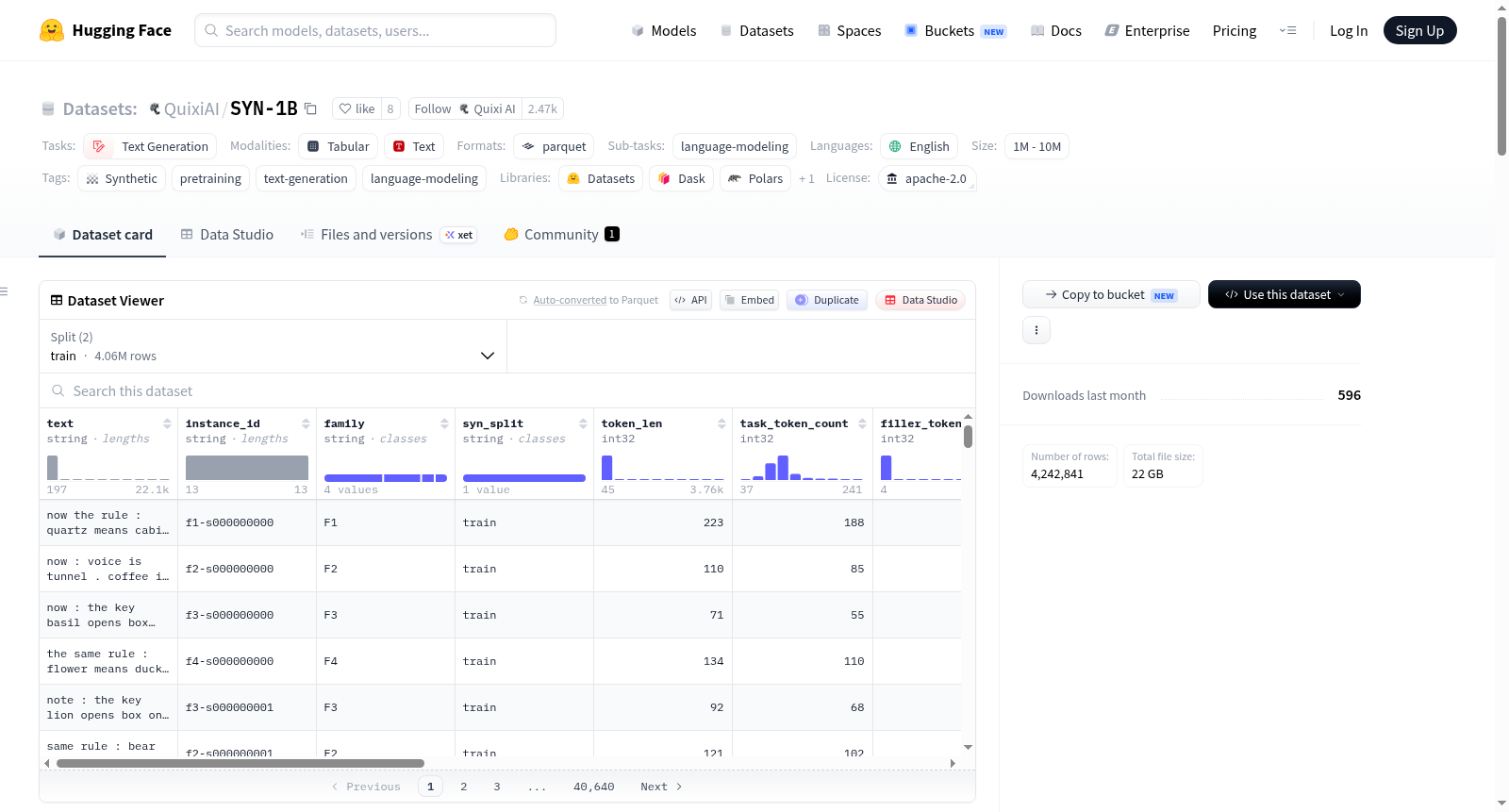Image resolution: width=1509 pixels, height=812 pixels.
Task: Show the +1 more libraries
Action: click(x=806, y=178)
